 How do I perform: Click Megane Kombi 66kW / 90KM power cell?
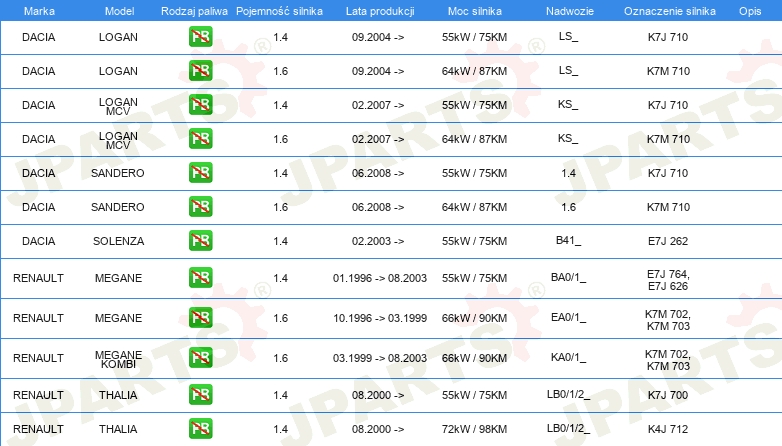point(474,358)
